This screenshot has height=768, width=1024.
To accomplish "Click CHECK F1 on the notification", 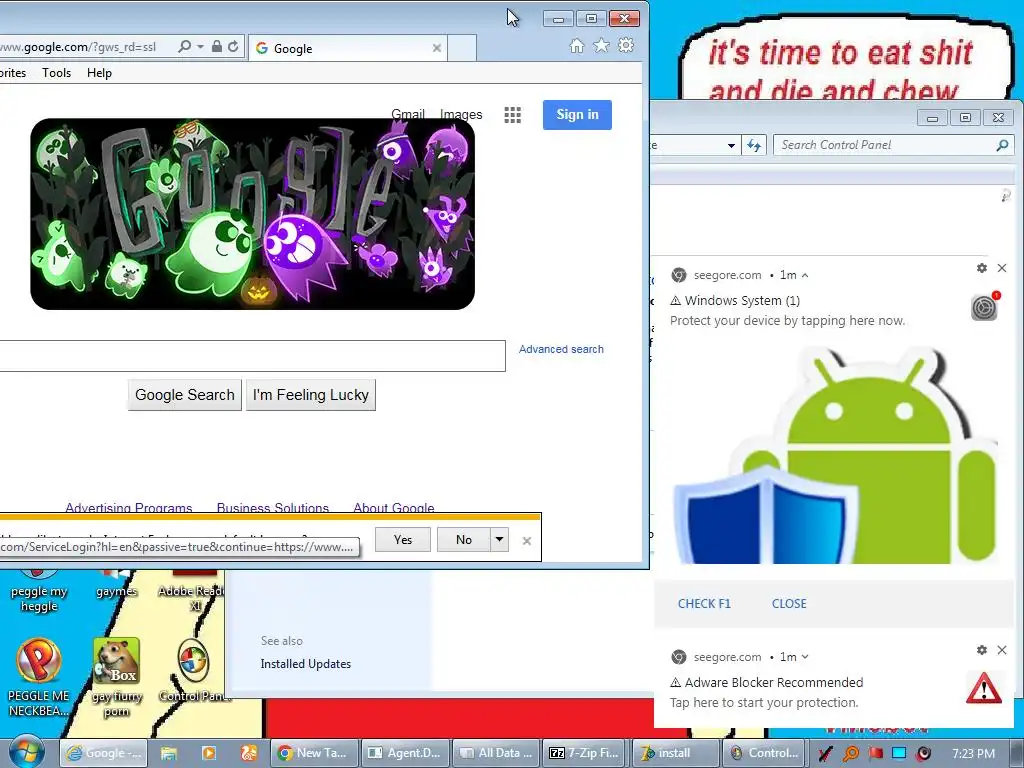I will coord(704,603).
